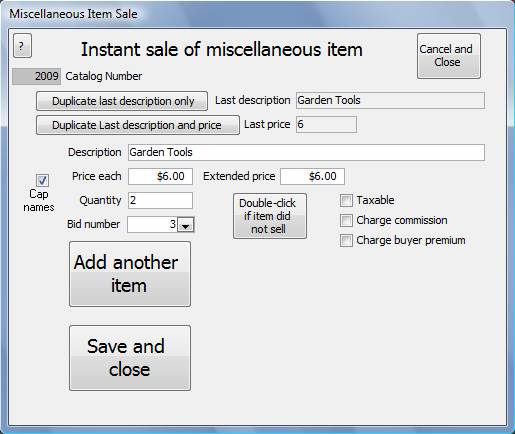Click the item did not sell button

click(270, 216)
